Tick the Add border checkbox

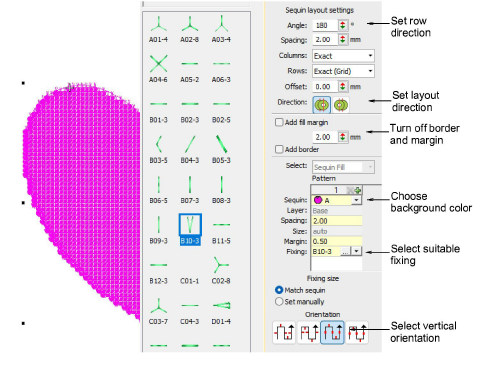[x=279, y=149]
